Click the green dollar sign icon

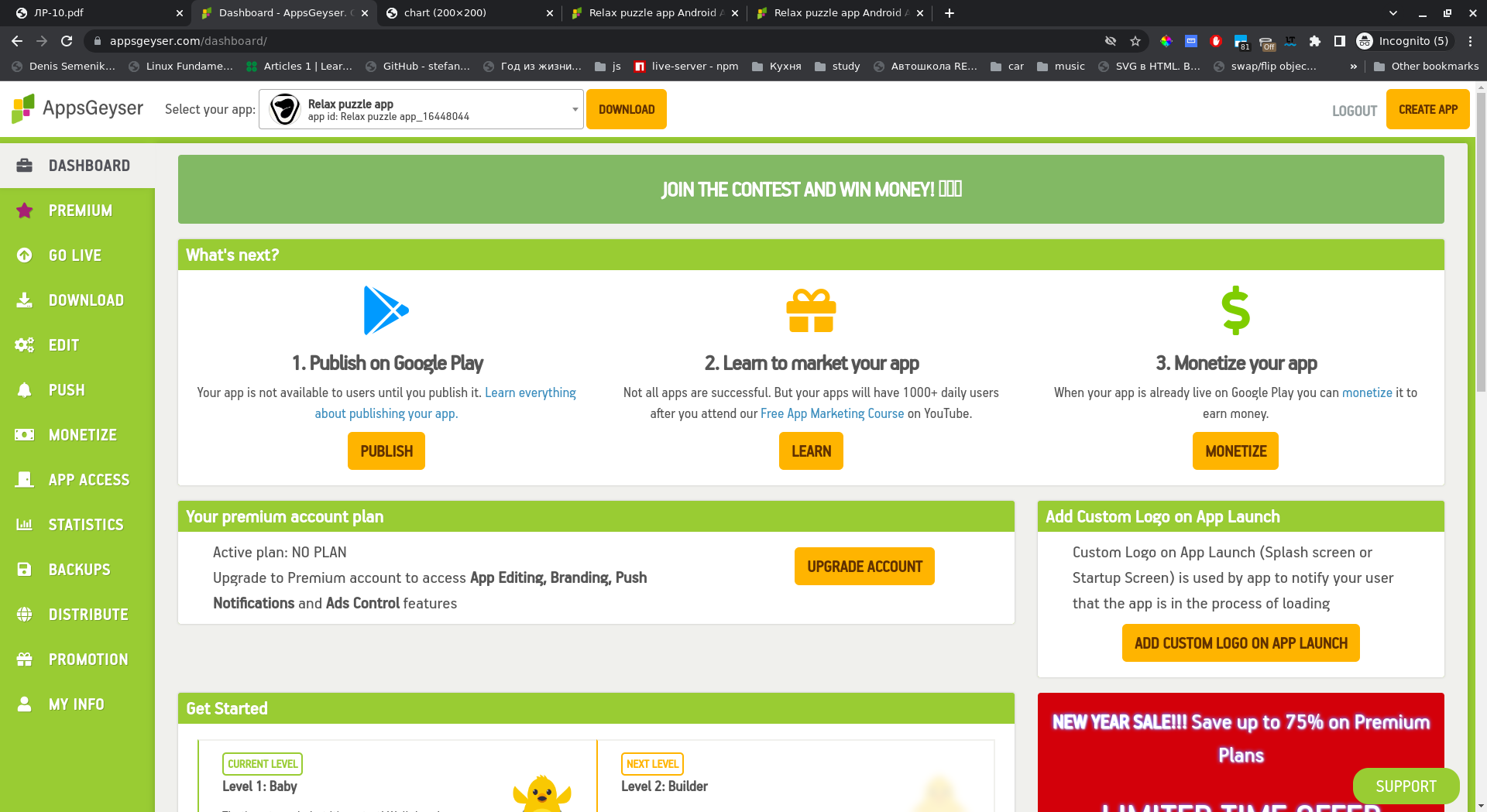pyautogui.click(x=1235, y=310)
